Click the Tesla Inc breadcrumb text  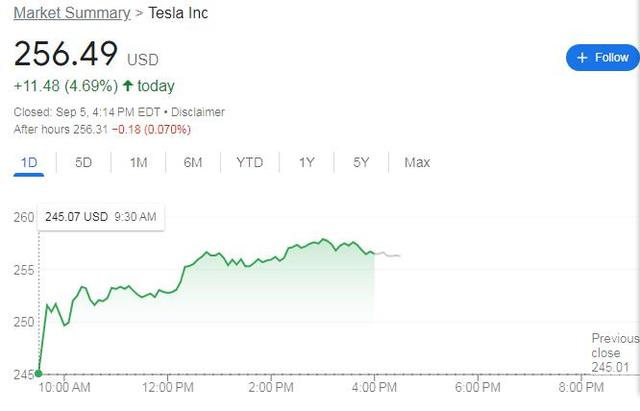(178, 13)
